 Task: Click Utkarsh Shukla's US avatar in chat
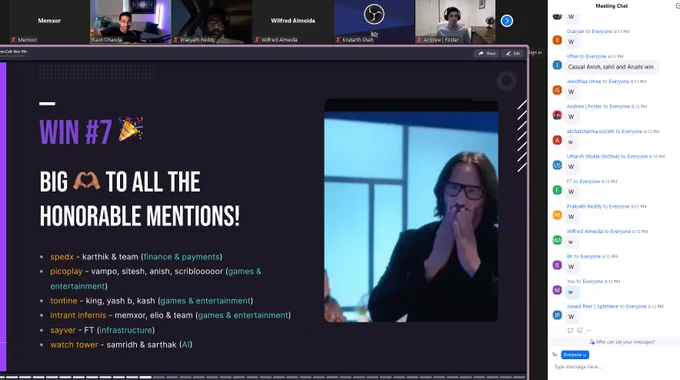(557, 165)
